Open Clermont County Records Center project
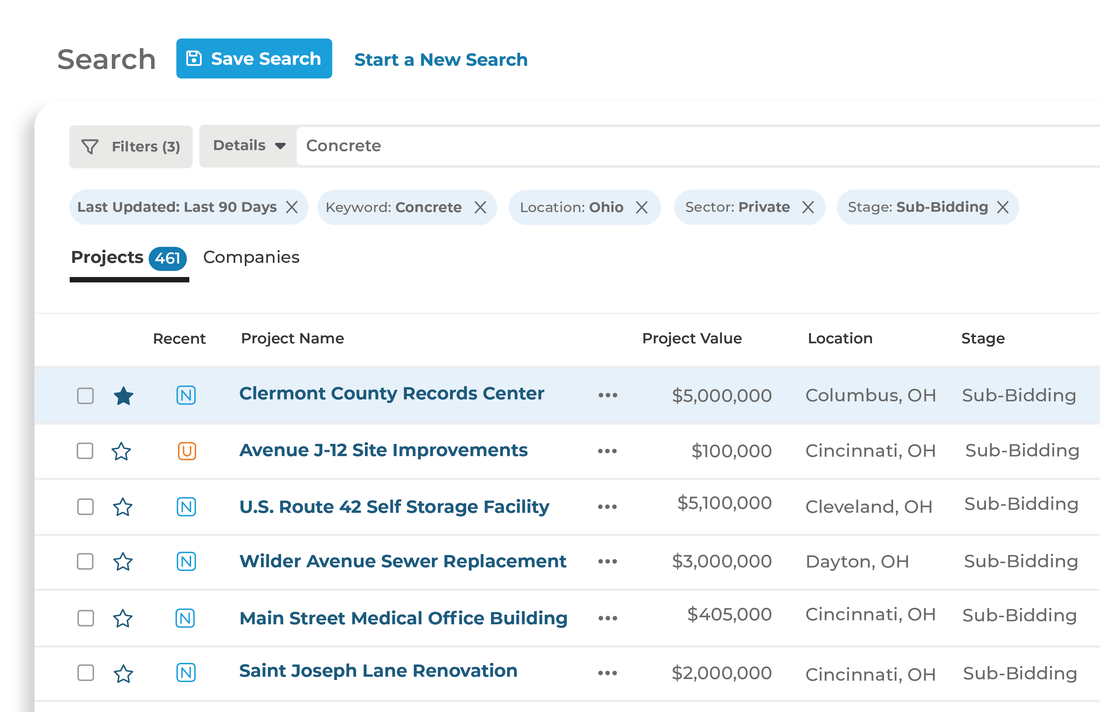The image size is (1100, 712). pos(391,394)
